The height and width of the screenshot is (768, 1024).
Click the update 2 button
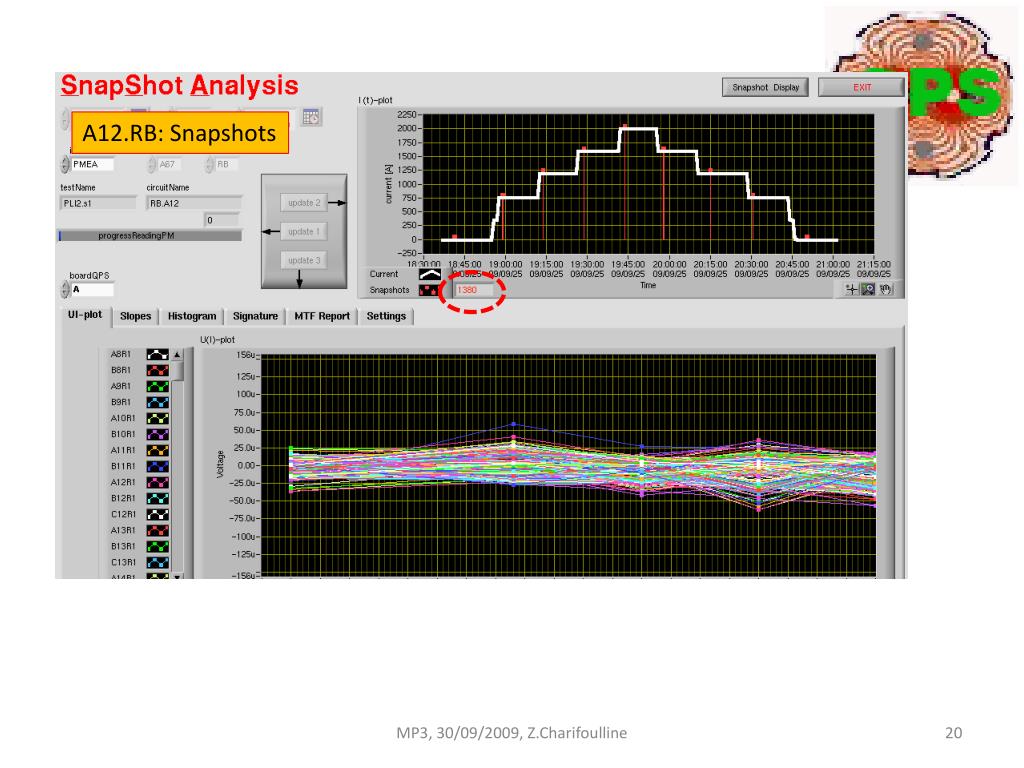coord(304,203)
